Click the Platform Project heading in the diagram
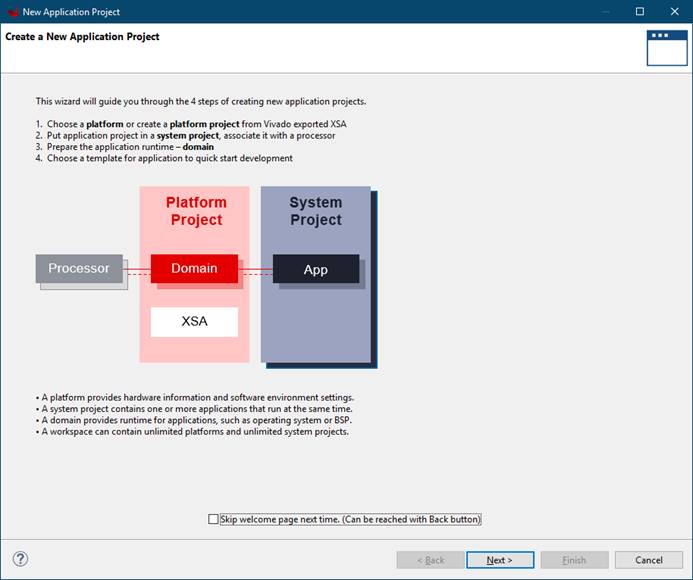 coord(196,211)
